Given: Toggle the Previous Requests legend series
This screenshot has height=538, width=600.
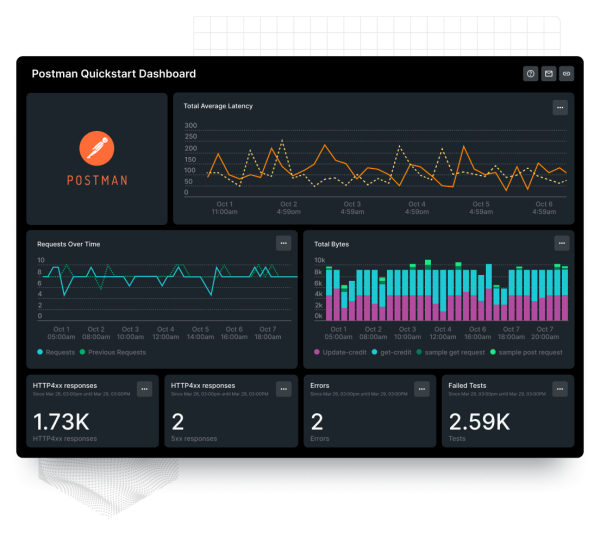Looking at the screenshot, I should click(113, 352).
